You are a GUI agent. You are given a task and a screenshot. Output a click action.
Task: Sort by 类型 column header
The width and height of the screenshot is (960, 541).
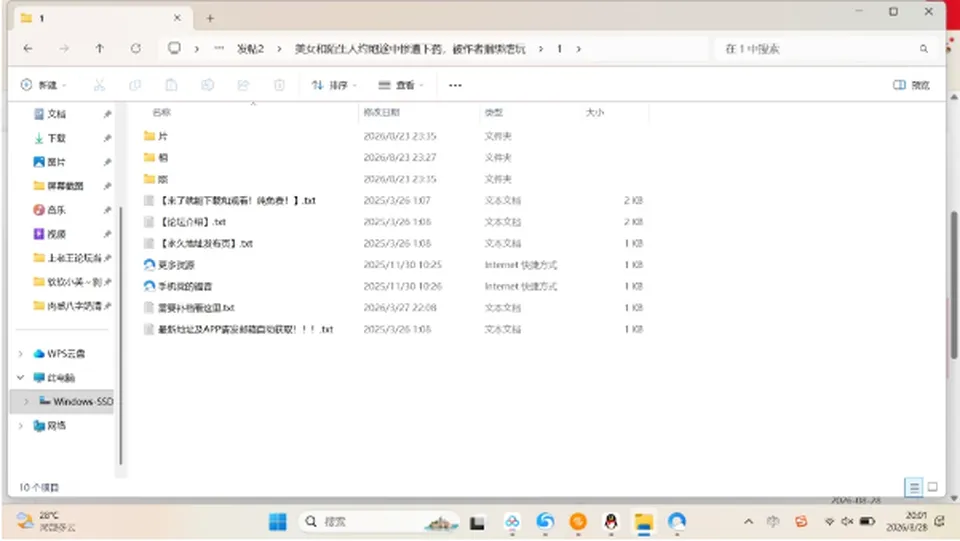click(493, 112)
